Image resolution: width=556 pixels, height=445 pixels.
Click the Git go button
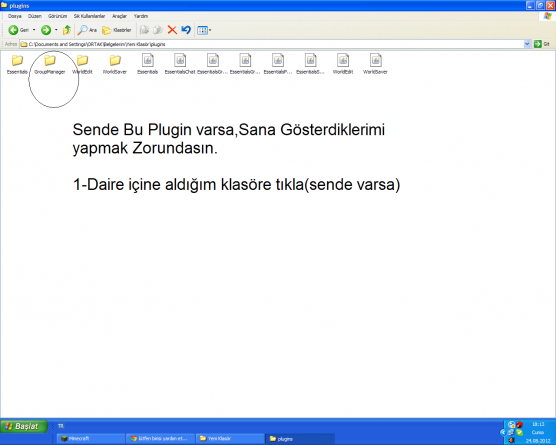click(x=542, y=44)
